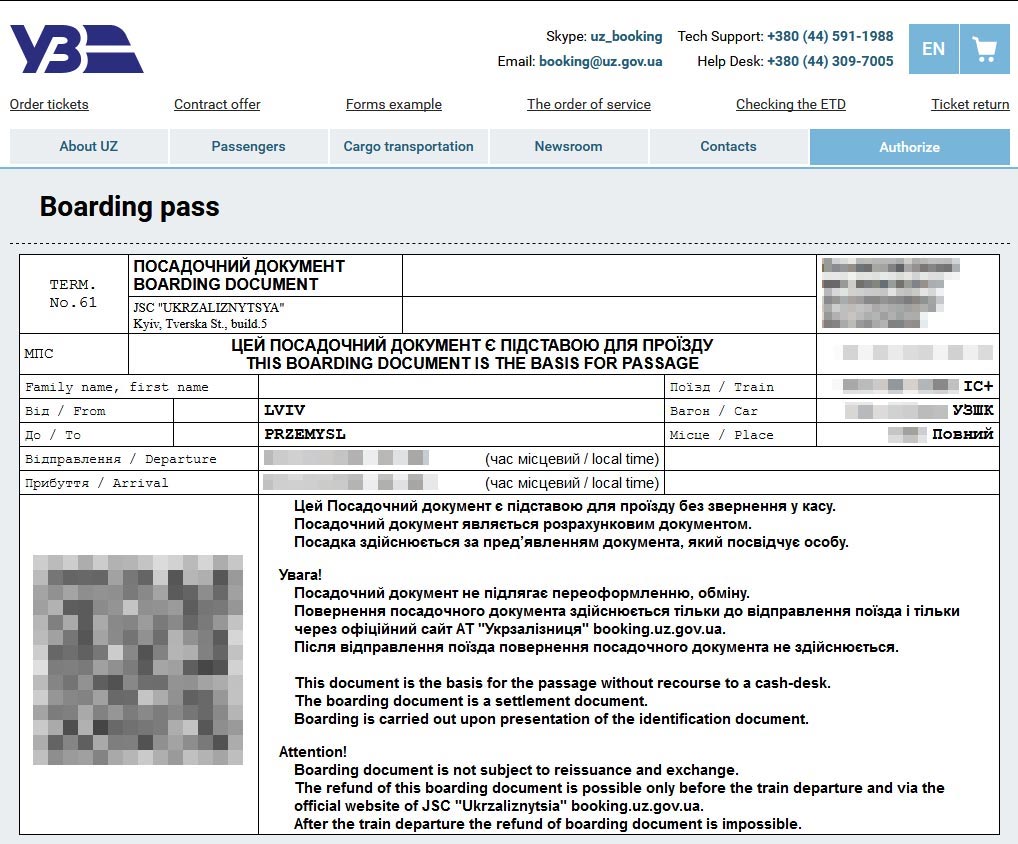This screenshot has width=1018, height=844.
Task: Click Arrival row local time note
Action: (572, 483)
